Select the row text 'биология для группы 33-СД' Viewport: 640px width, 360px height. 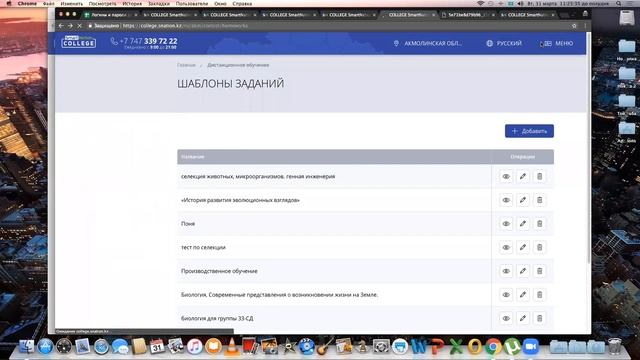[x=217, y=318]
